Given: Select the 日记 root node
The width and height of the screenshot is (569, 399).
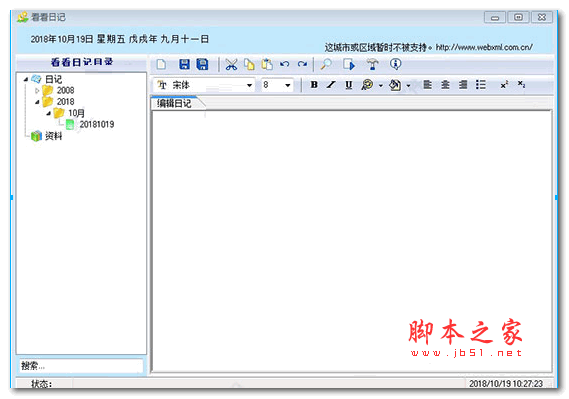Looking at the screenshot, I should click(54, 79).
